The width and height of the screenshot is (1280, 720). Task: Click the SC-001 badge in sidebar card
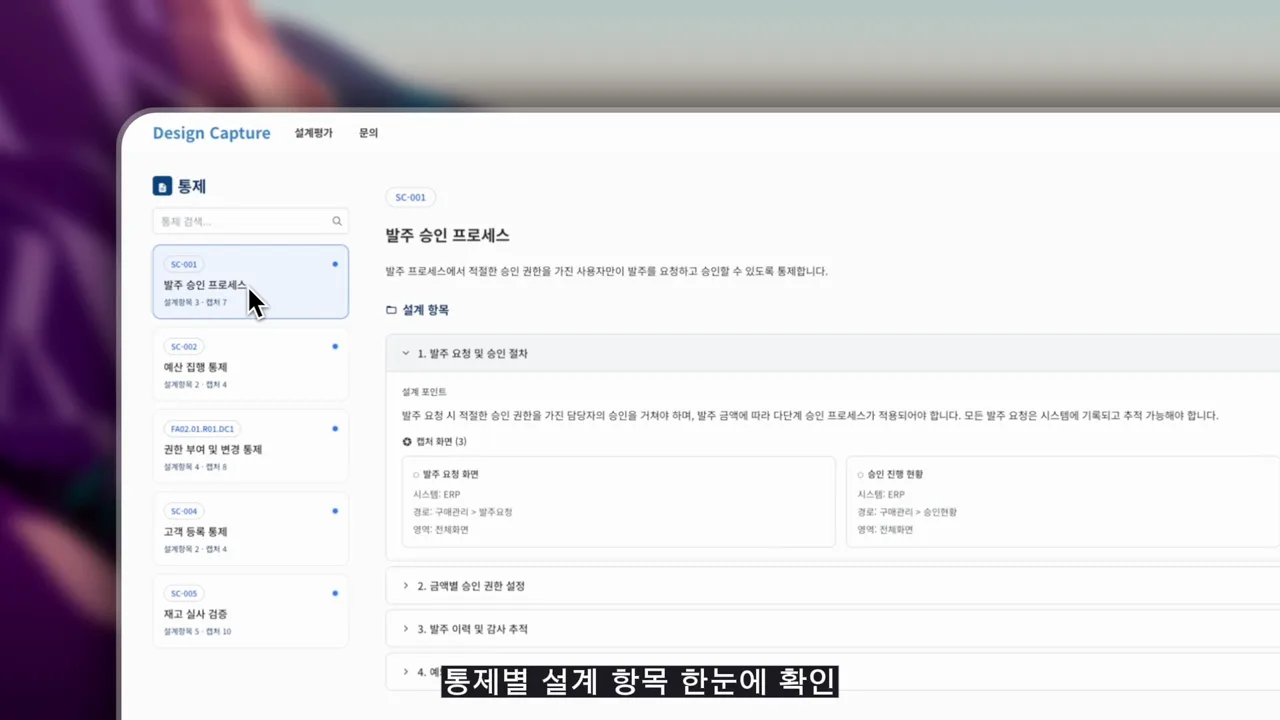point(184,265)
